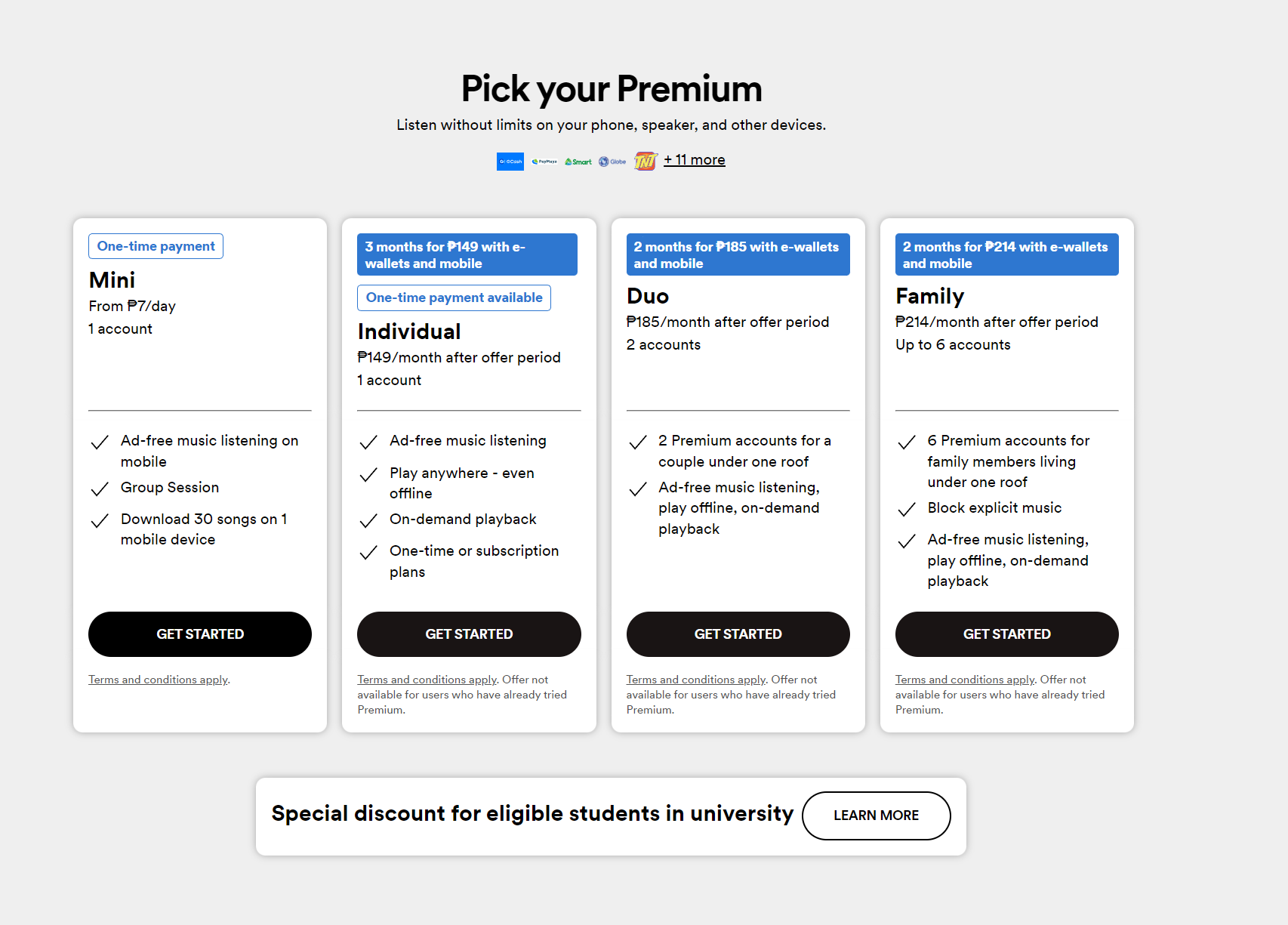
Task: Click the Smart payment logo
Action: tap(578, 162)
